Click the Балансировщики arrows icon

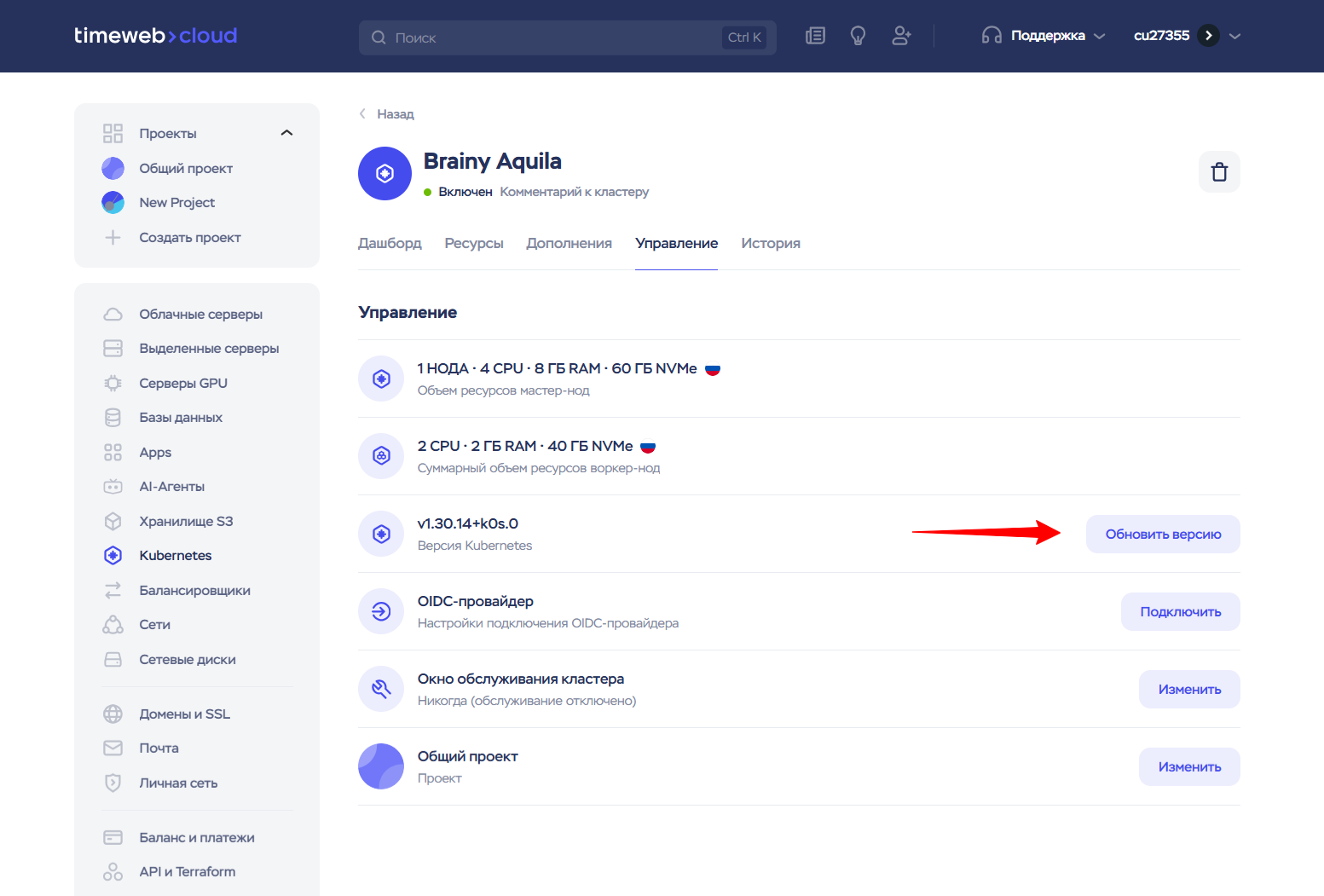[x=113, y=591]
